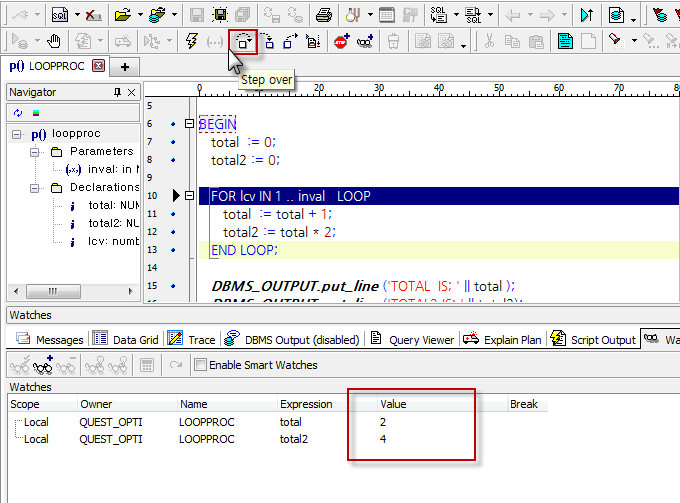Click the printer icon in toolbar
This screenshot has width=680, height=503.
(323, 15)
